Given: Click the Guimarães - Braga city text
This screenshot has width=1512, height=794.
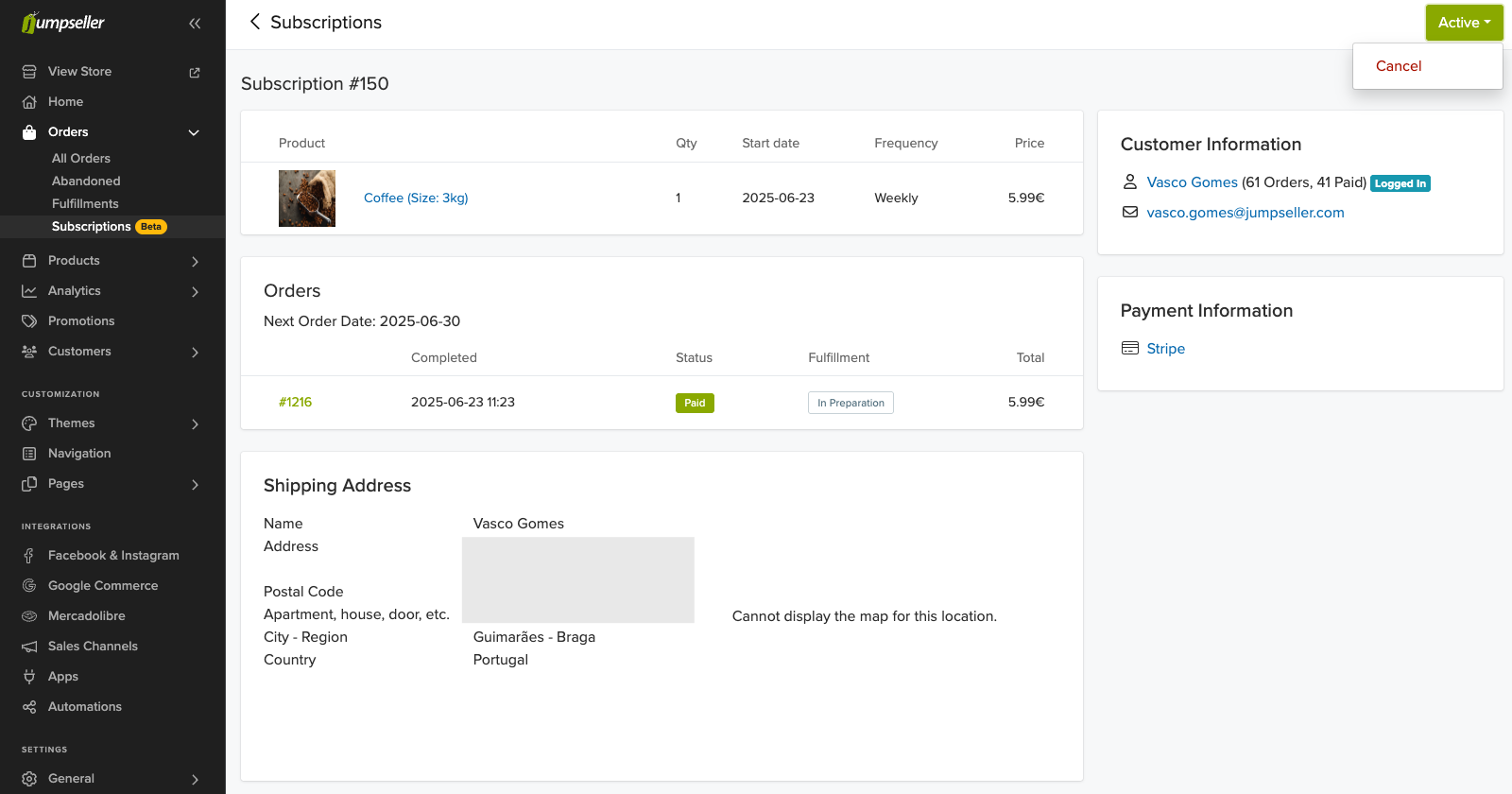Looking at the screenshot, I should 534,637.
